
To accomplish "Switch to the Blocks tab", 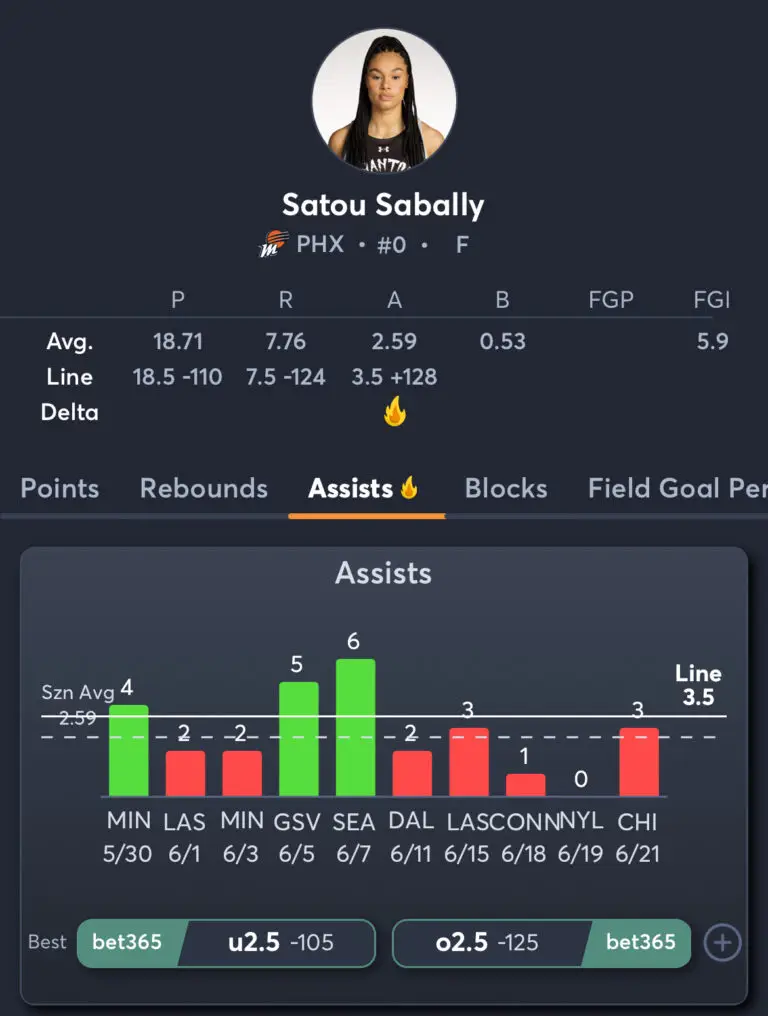I will [x=506, y=488].
